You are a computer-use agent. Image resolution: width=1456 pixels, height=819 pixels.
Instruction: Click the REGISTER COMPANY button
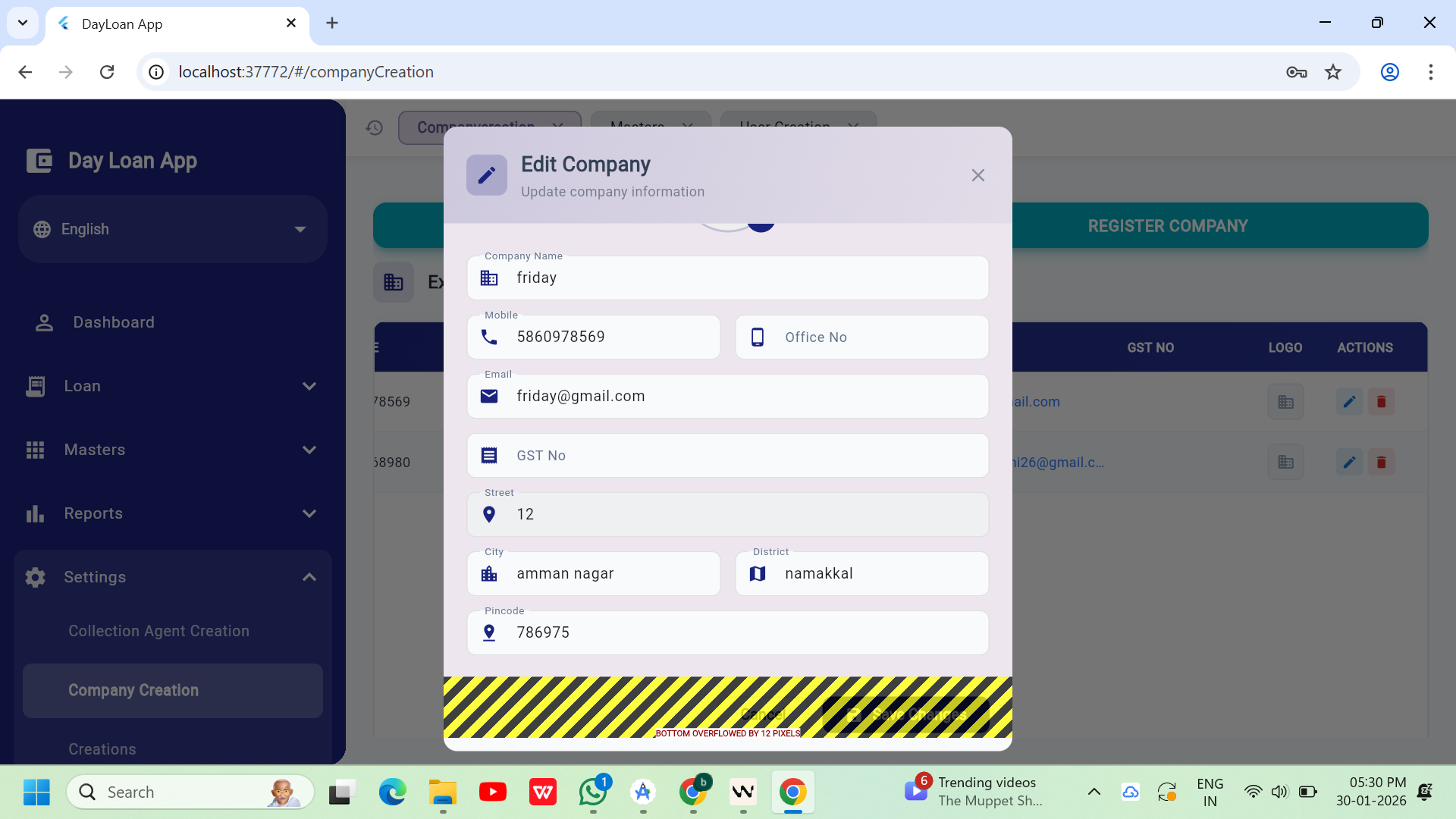click(x=1167, y=226)
